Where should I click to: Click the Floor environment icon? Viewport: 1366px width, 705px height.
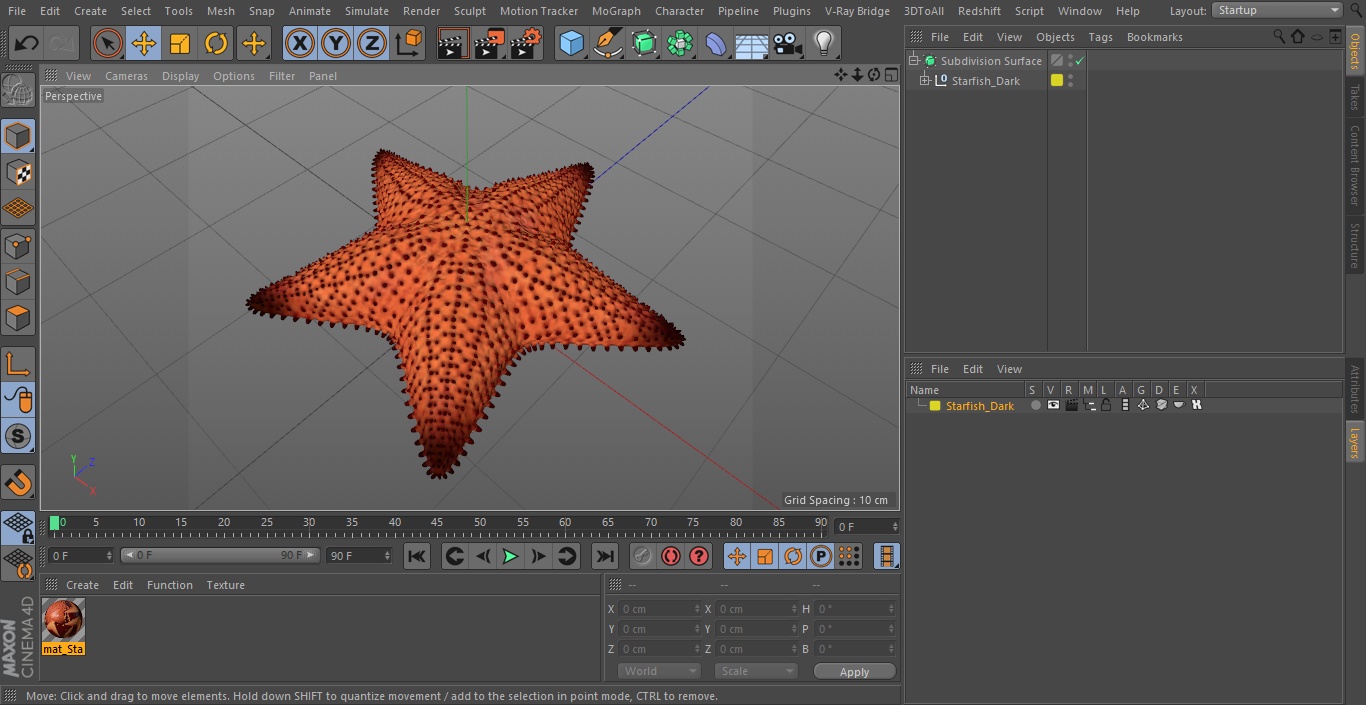(752, 43)
